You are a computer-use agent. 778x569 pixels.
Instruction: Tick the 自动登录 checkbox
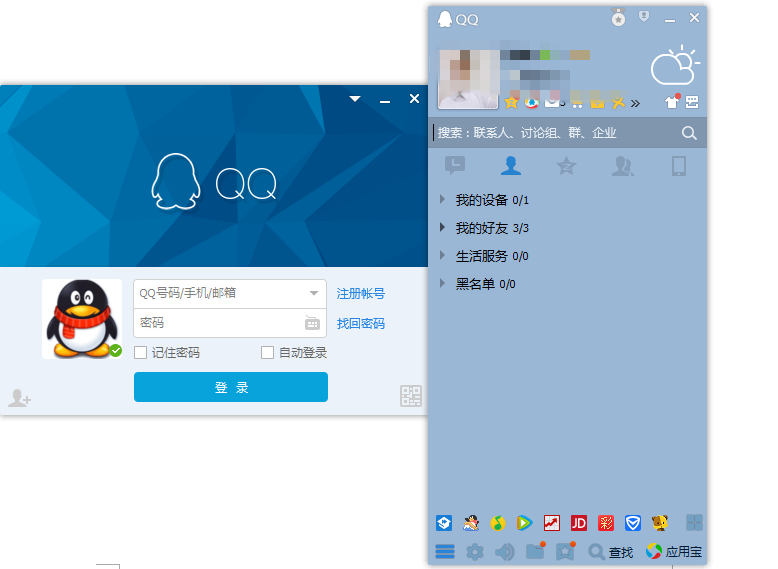tap(267, 353)
